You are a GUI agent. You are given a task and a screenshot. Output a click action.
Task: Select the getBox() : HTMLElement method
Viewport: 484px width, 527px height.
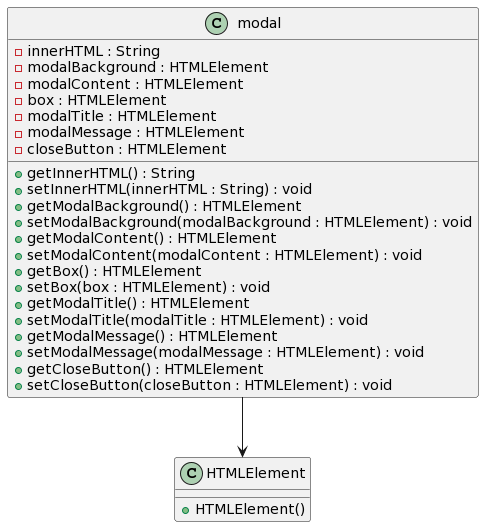[114, 271]
